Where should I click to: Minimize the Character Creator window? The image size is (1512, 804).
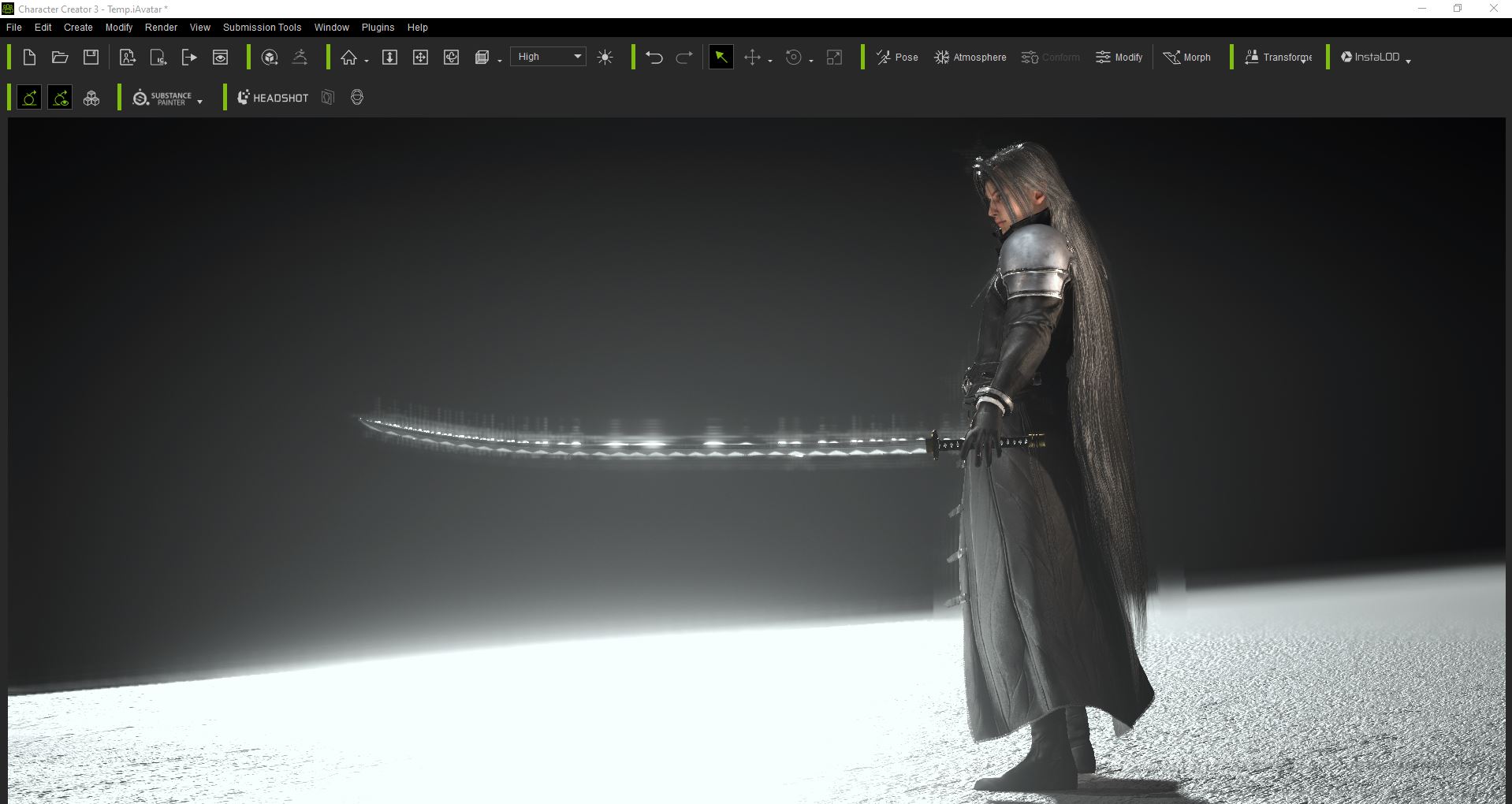(x=1422, y=9)
